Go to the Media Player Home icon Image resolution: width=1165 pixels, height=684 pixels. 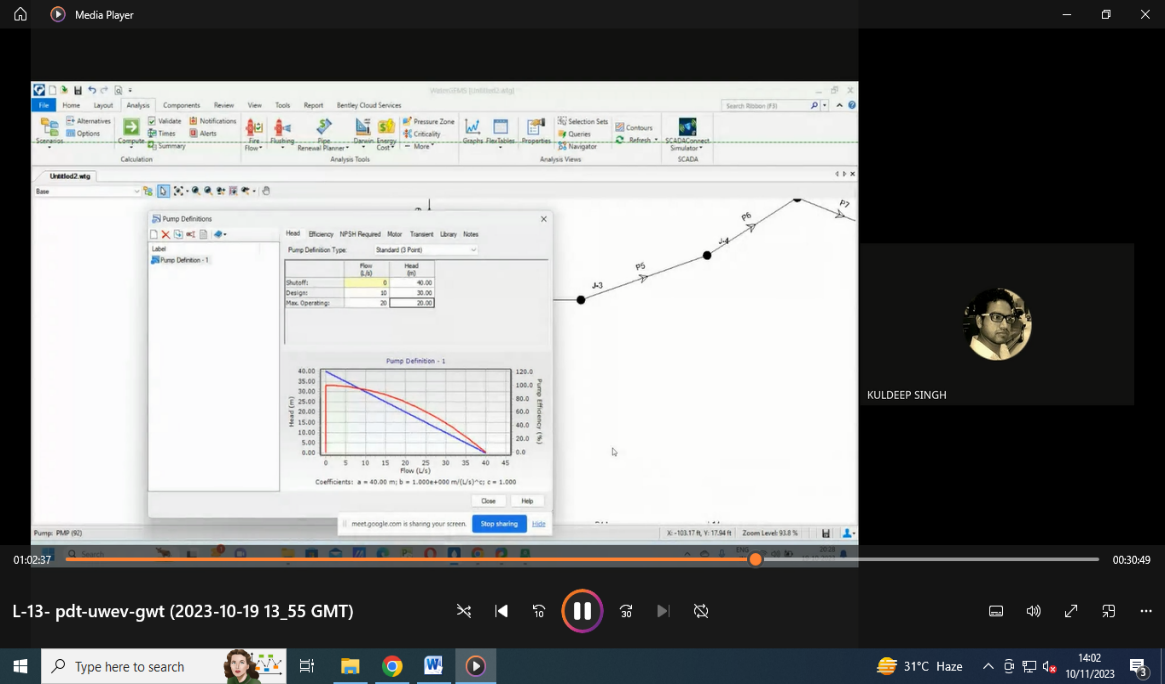pos(20,14)
